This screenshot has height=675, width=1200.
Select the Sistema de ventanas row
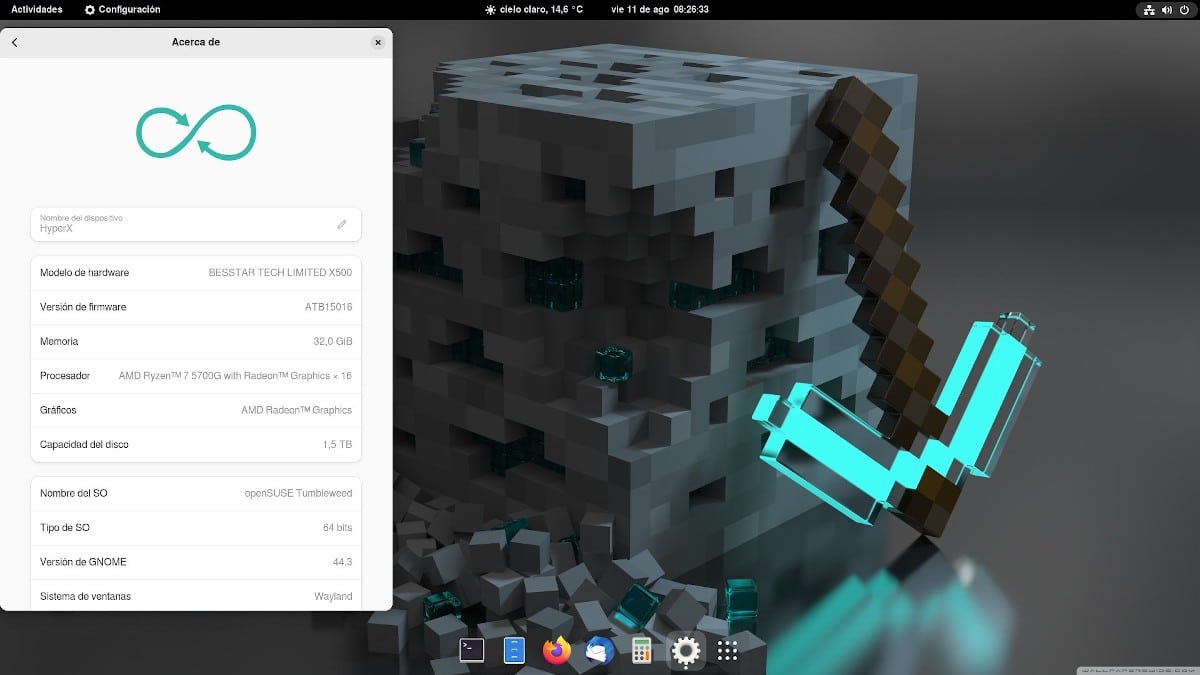point(196,596)
